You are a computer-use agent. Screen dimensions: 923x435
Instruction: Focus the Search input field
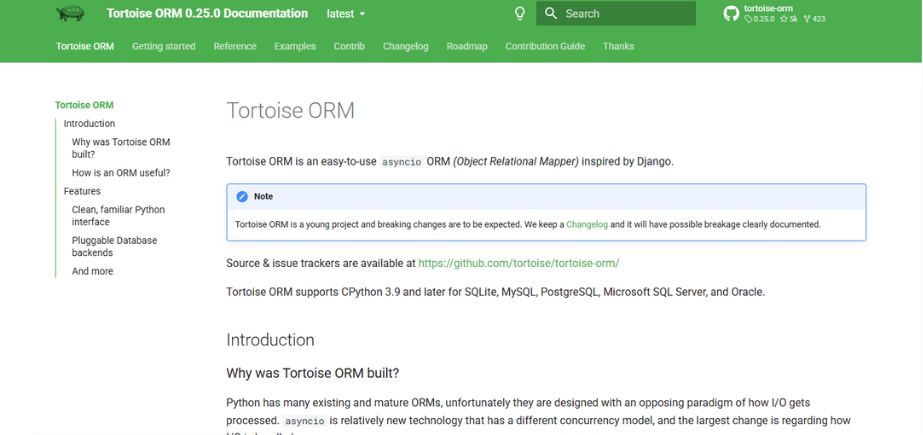point(616,14)
